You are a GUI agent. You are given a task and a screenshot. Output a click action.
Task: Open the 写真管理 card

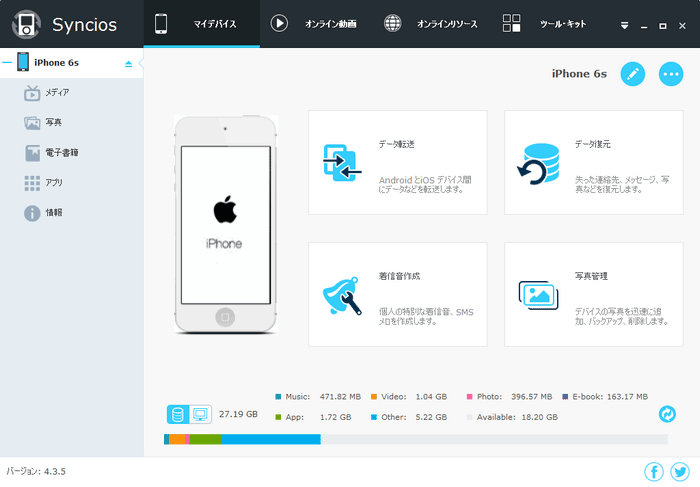tap(594, 294)
